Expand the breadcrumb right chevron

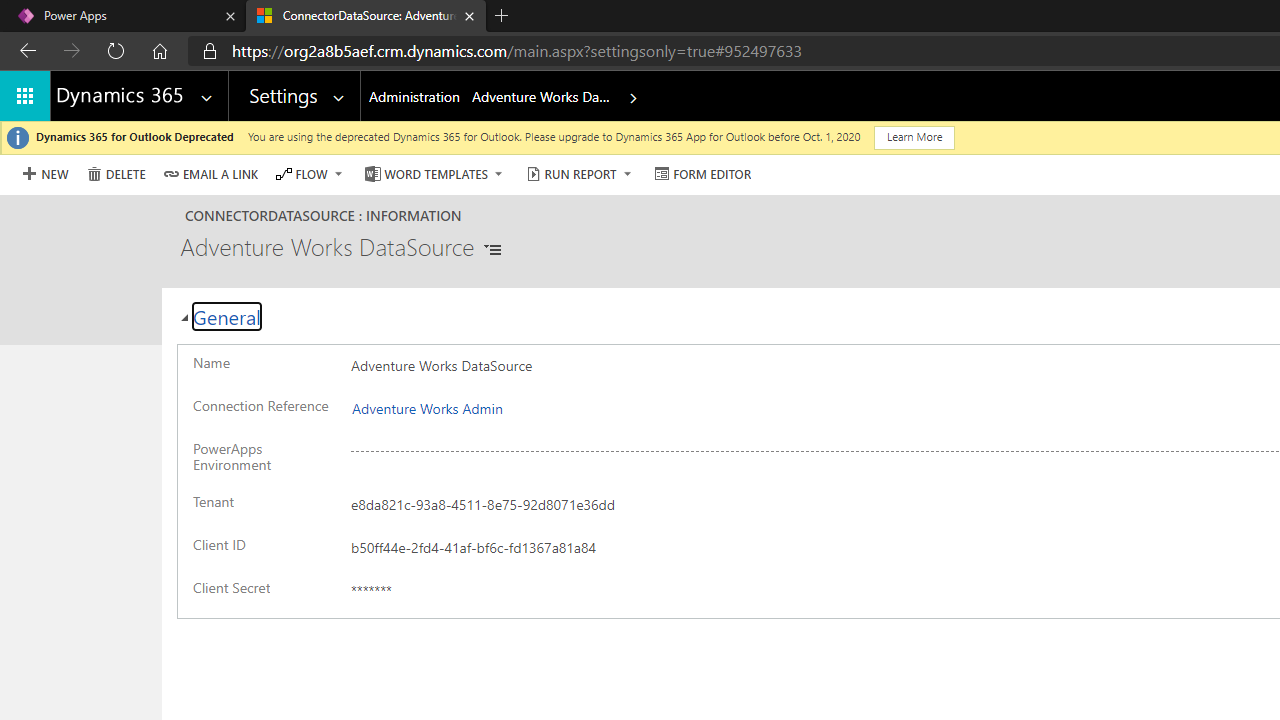click(633, 98)
